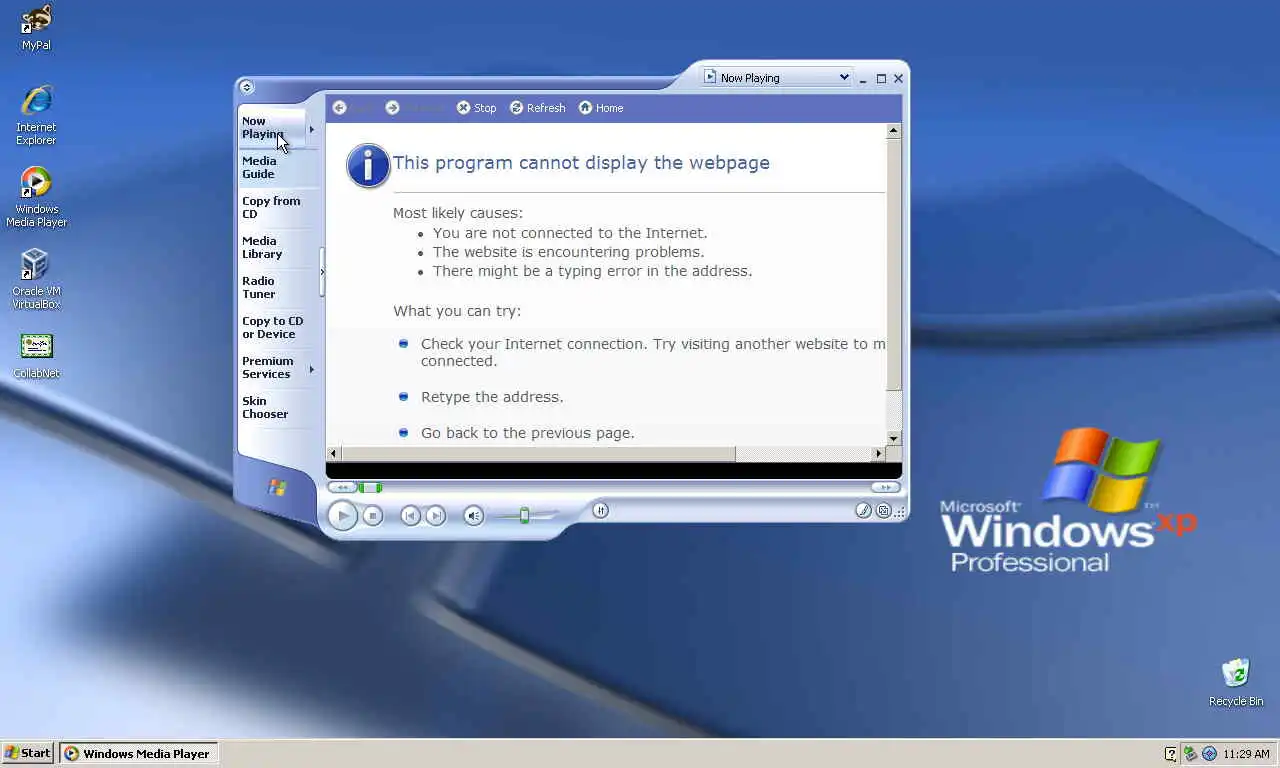Switch to Copy from CD tab
The width and height of the screenshot is (1280, 768).
(277, 207)
